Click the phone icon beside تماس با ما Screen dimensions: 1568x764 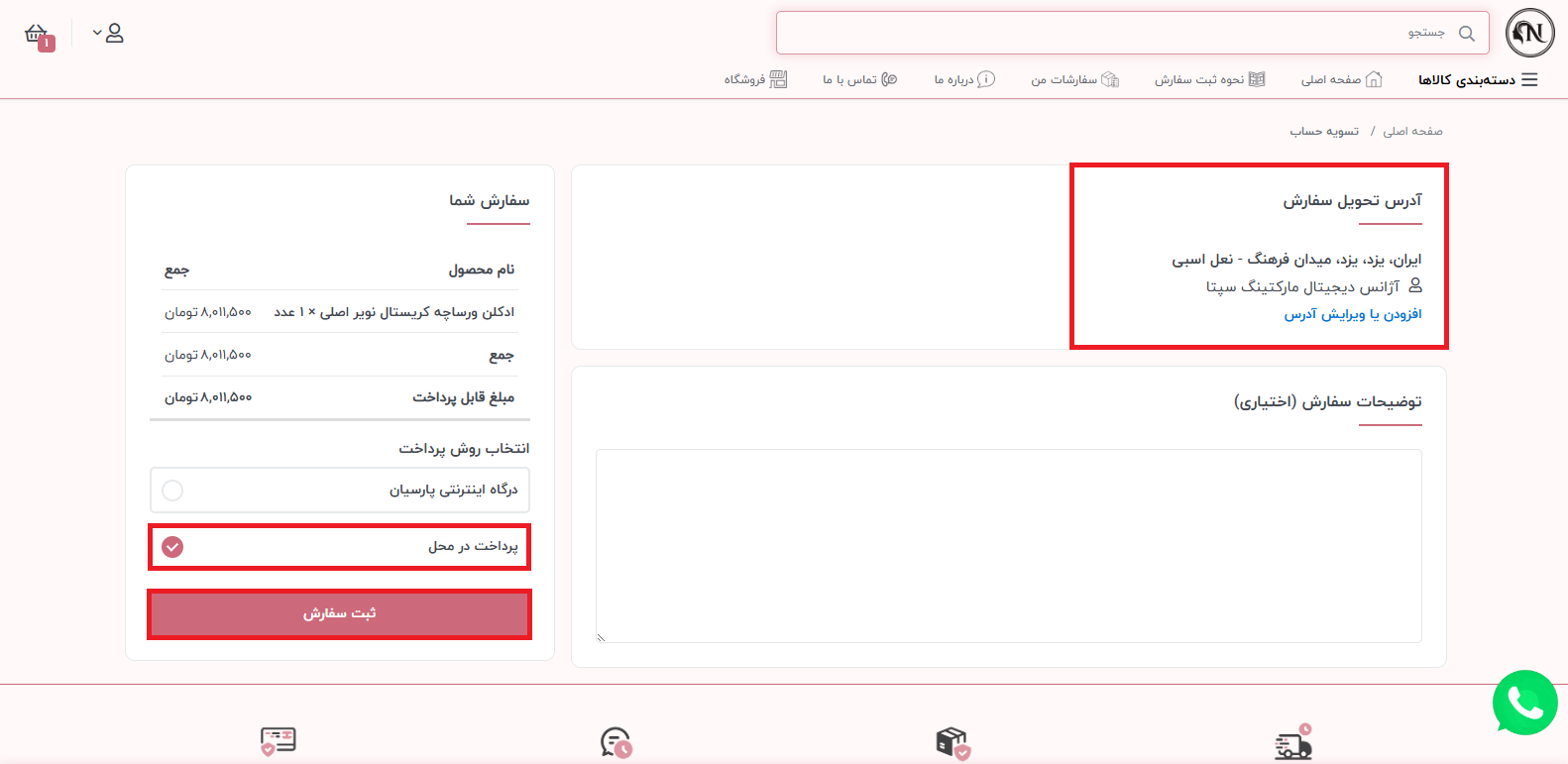[x=889, y=79]
